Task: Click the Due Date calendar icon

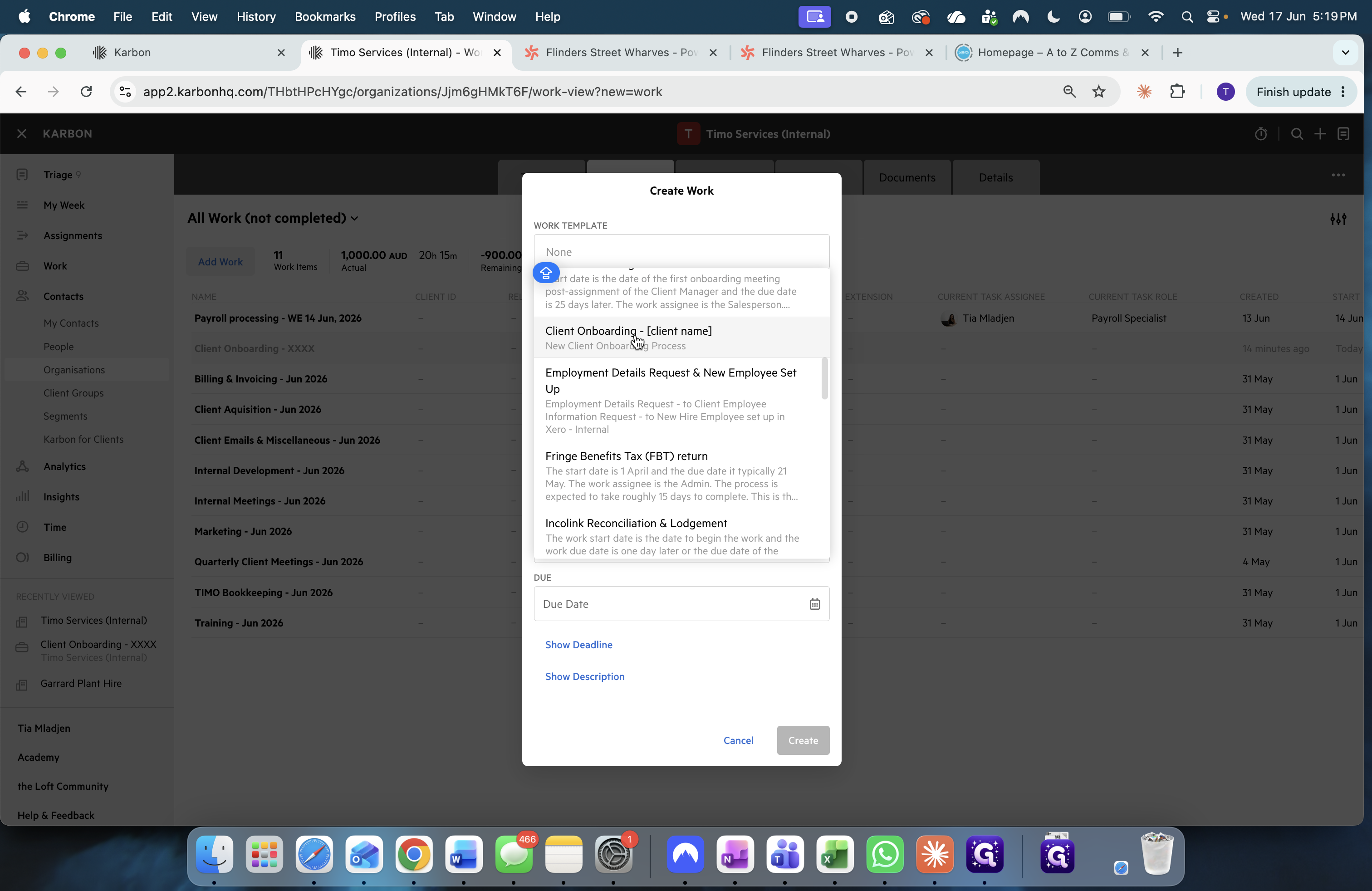Action: coord(814,604)
